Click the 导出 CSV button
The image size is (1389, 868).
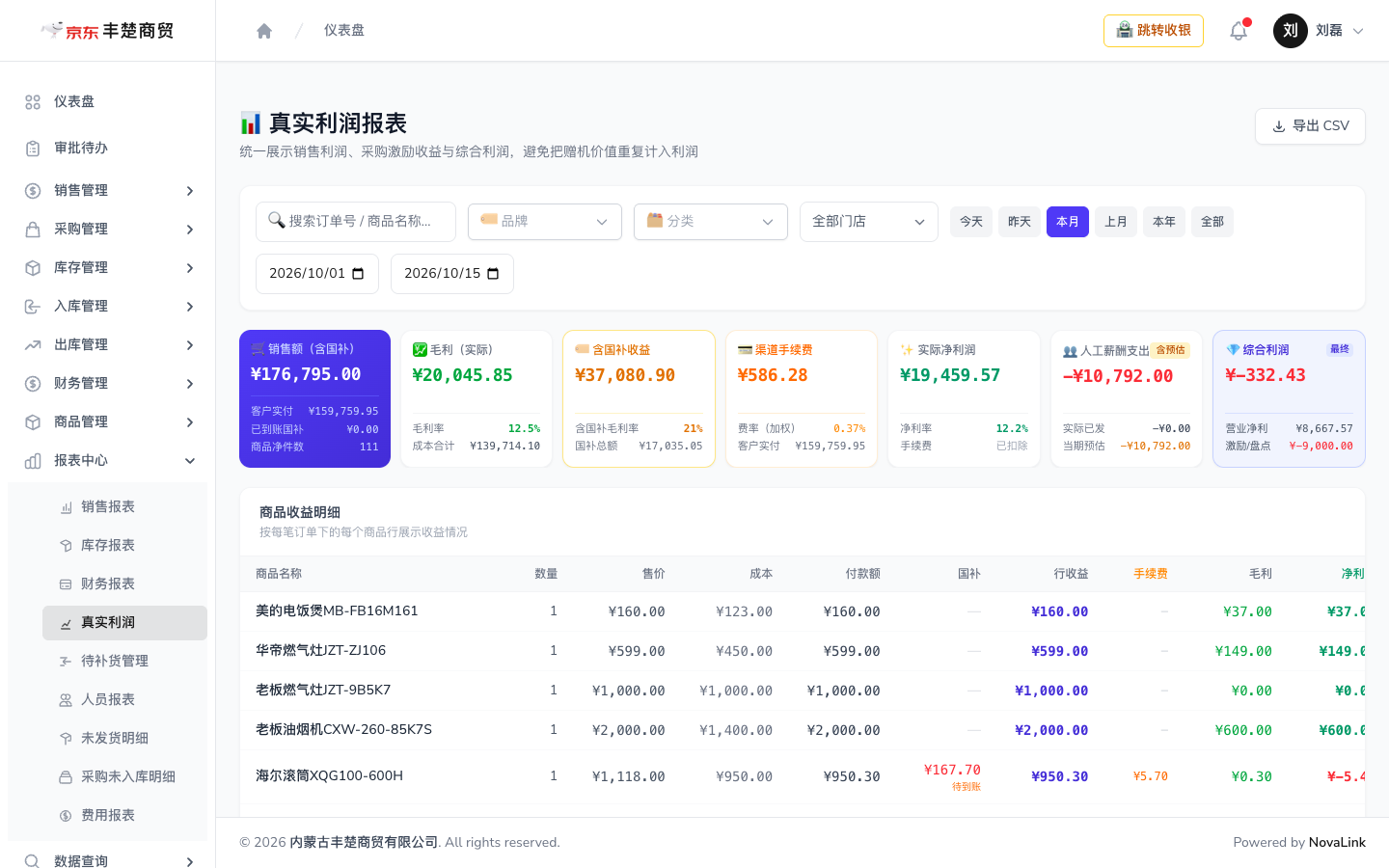coord(1310,126)
